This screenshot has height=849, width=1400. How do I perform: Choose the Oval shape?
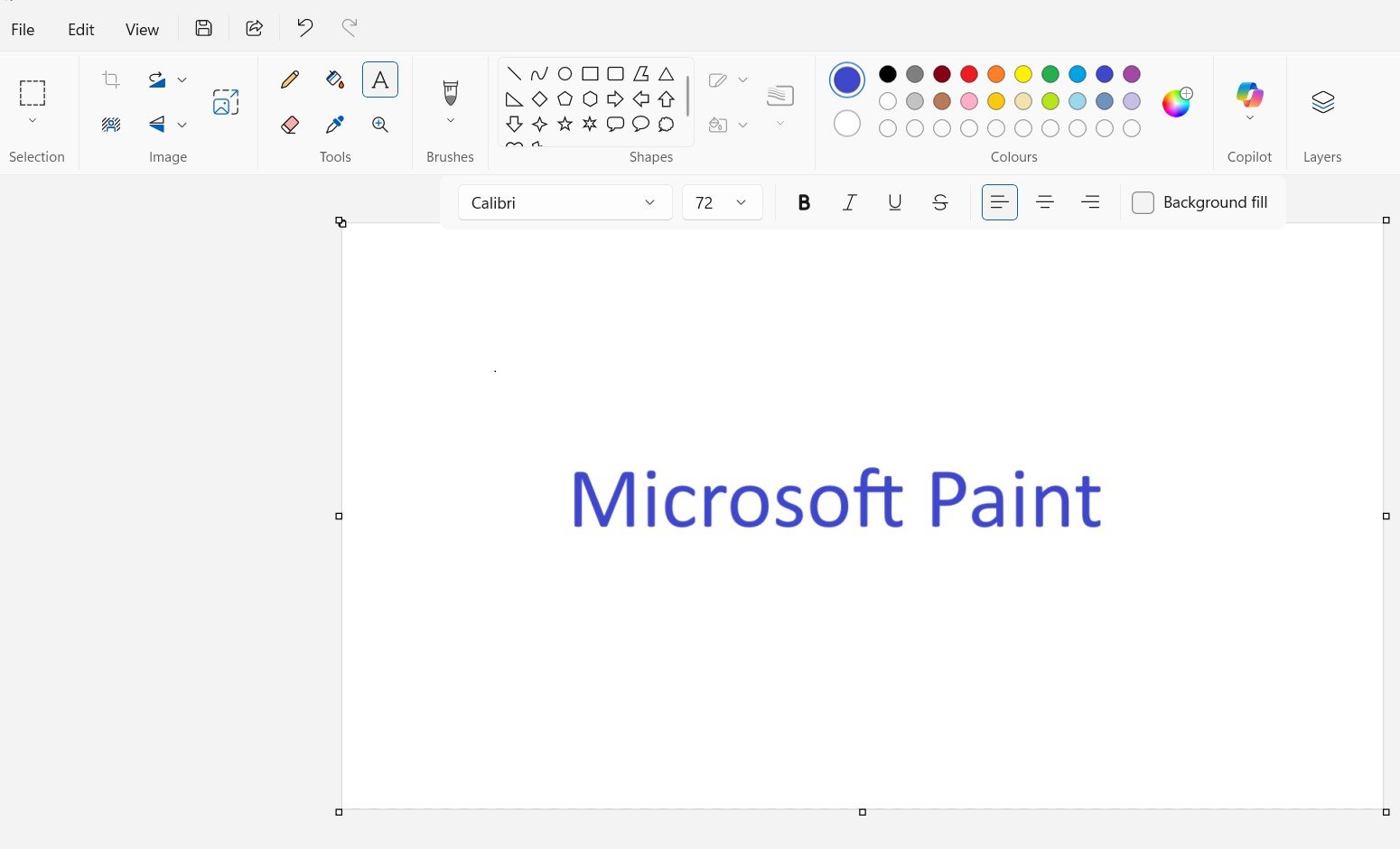(x=565, y=74)
